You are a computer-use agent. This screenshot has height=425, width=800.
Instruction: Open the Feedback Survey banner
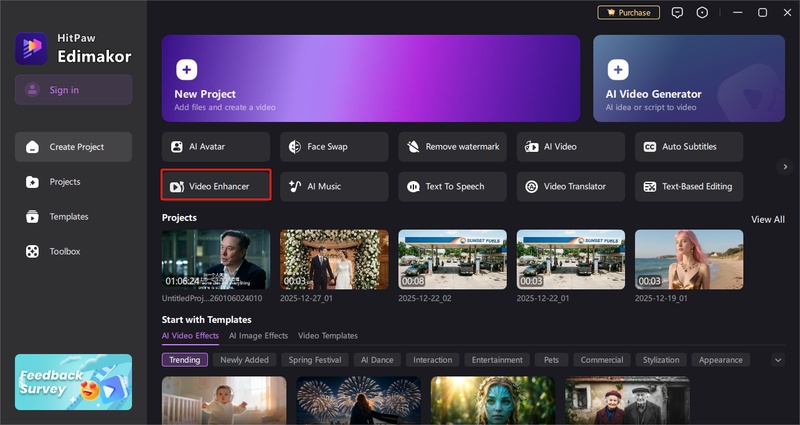pos(73,382)
